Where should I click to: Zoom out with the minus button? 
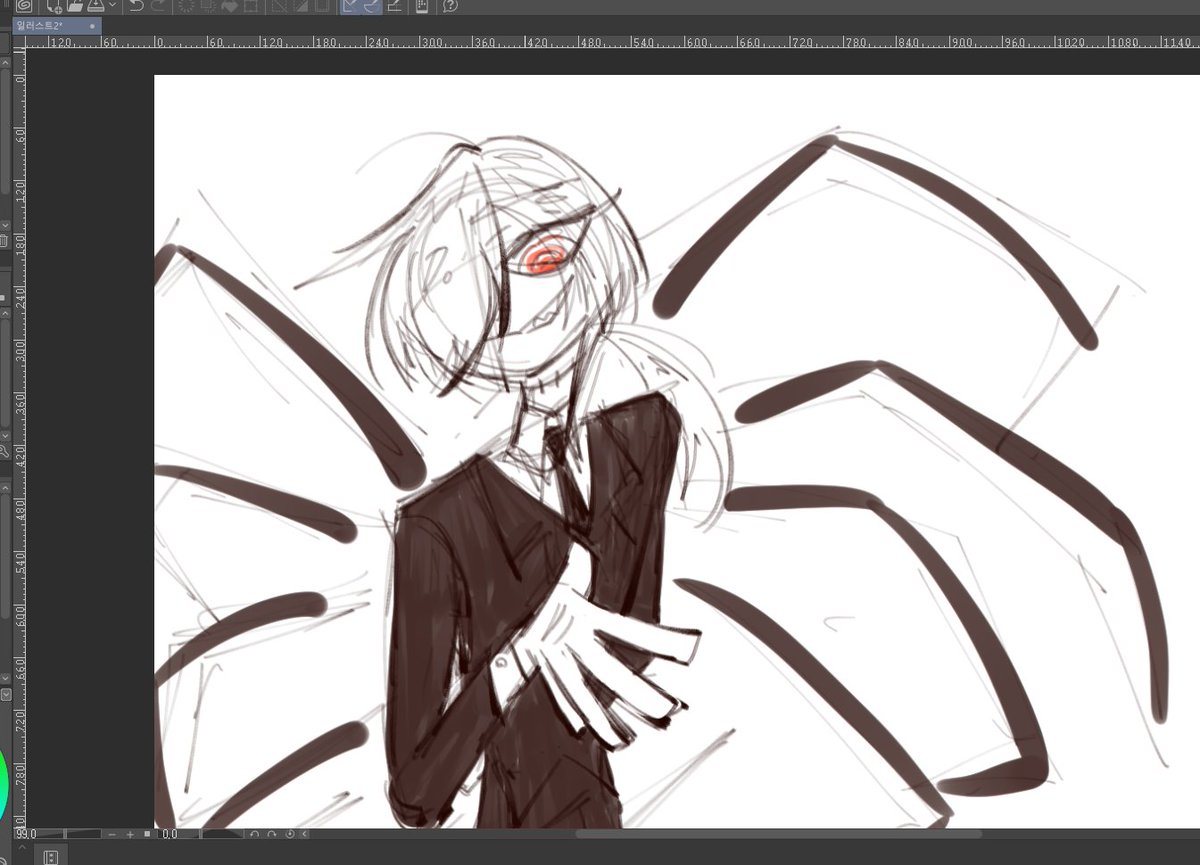pyautogui.click(x=112, y=834)
